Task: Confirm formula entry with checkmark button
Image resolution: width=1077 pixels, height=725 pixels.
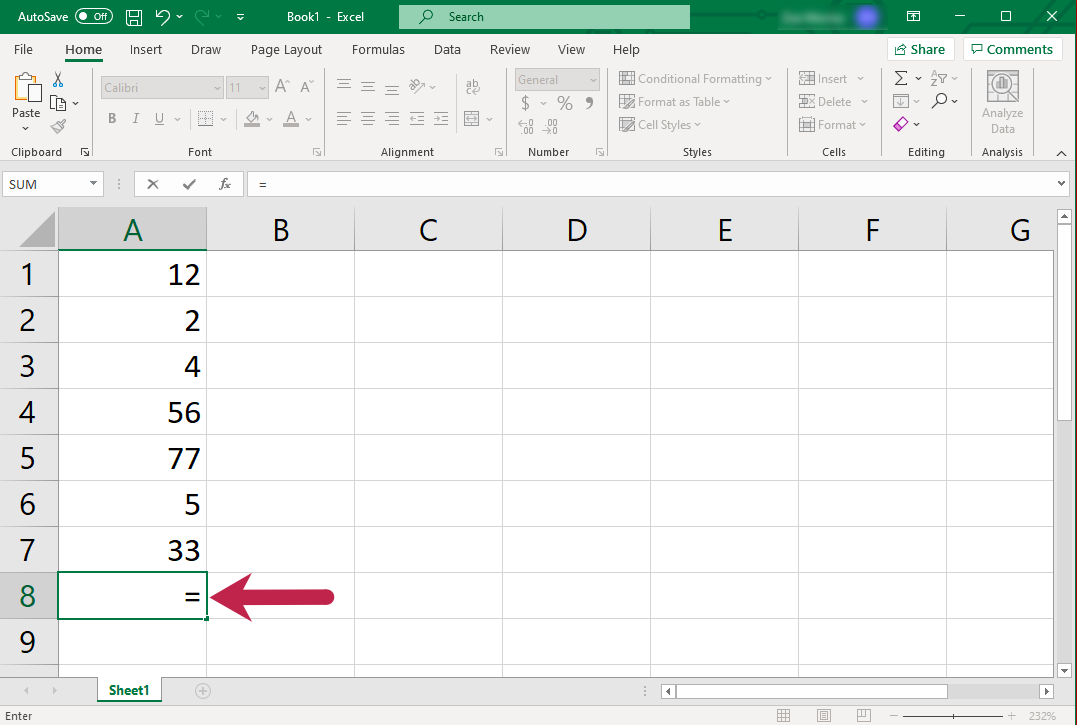Action: click(189, 184)
